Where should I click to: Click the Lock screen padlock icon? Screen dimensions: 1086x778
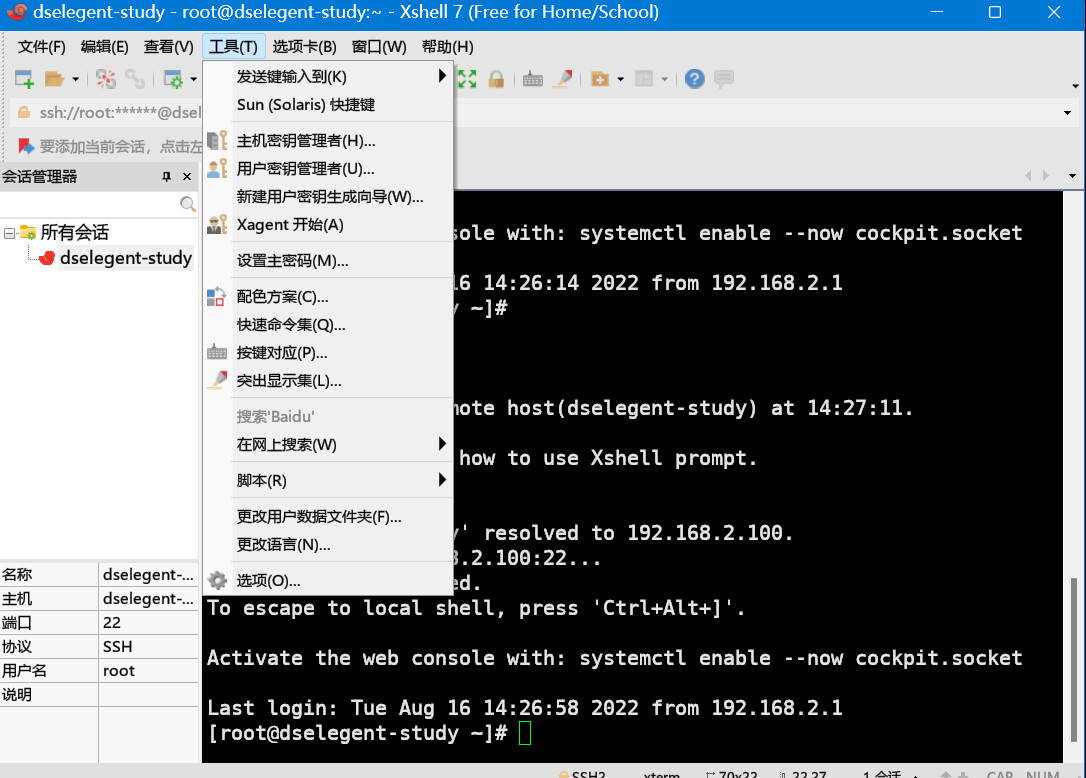[496, 79]
